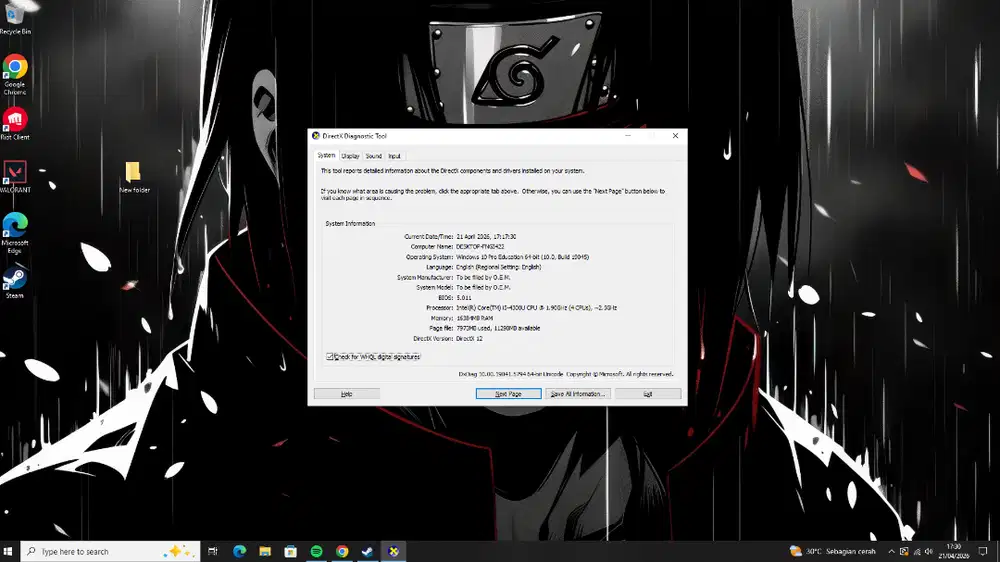Open the Recycle Bin desktop icon

pos(15,17)
